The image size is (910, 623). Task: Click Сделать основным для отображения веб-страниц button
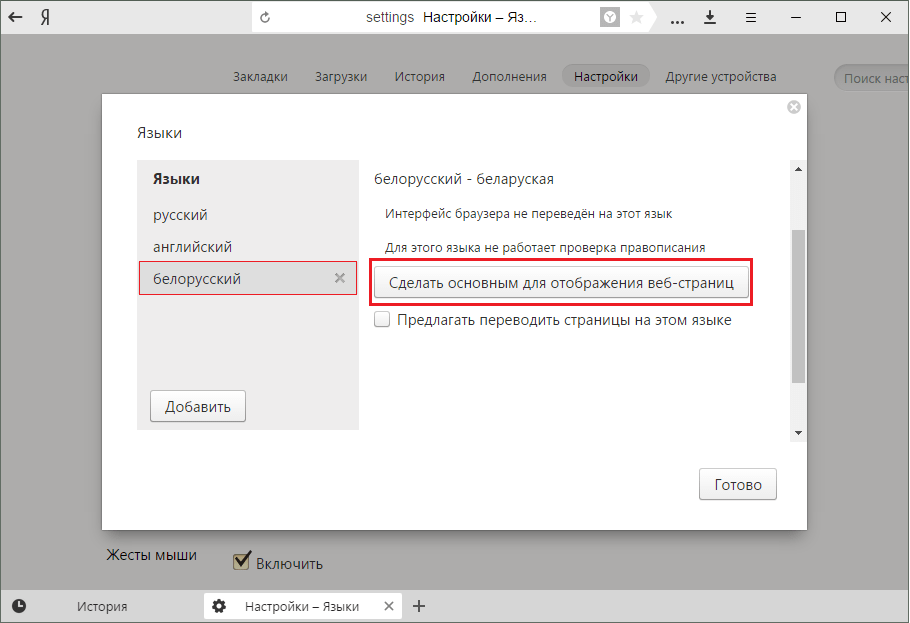pos(561,283)
